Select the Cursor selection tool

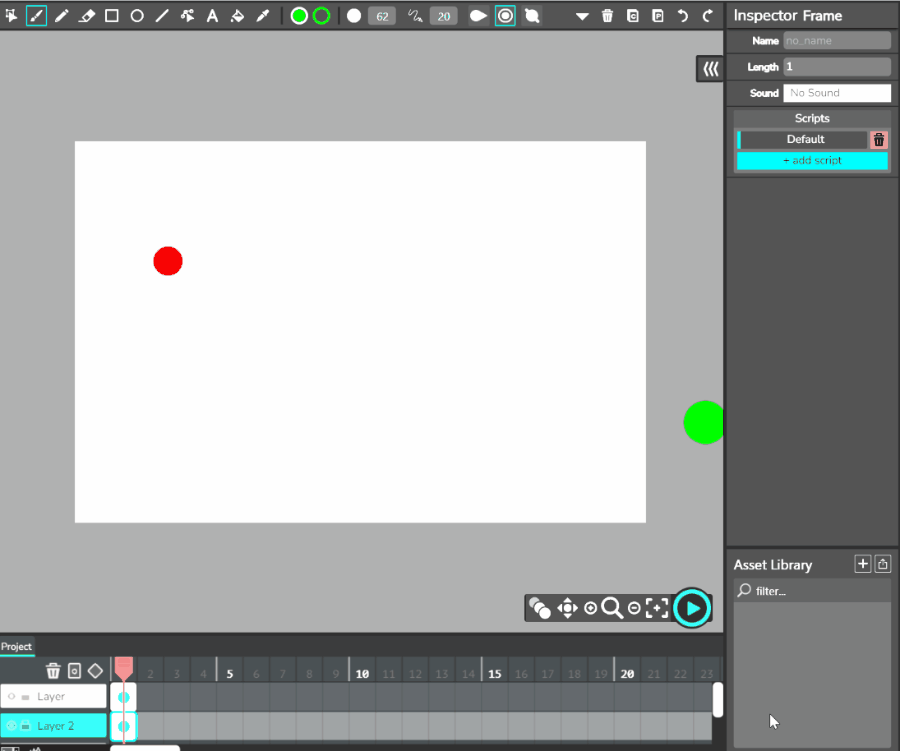click(x=11, y=16)
